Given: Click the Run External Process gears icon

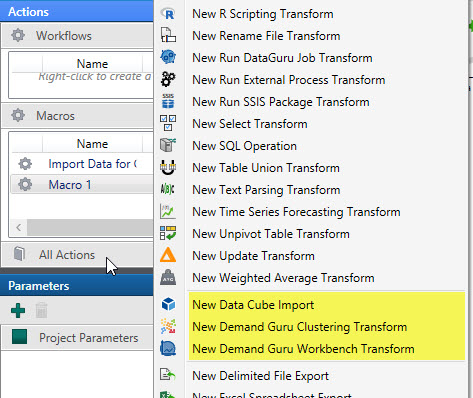Looking at the screenshot, I should (168, 79).
